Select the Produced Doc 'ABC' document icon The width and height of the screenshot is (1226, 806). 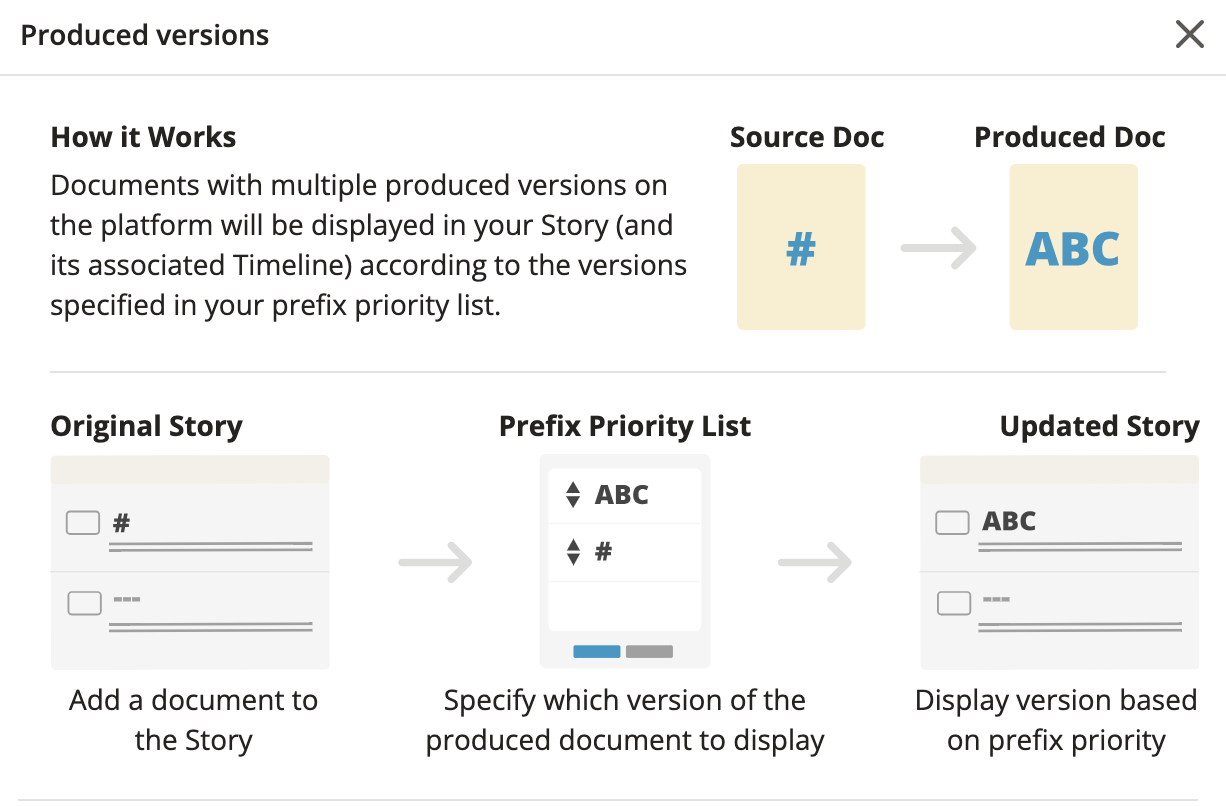click(x=1073, y=246)
